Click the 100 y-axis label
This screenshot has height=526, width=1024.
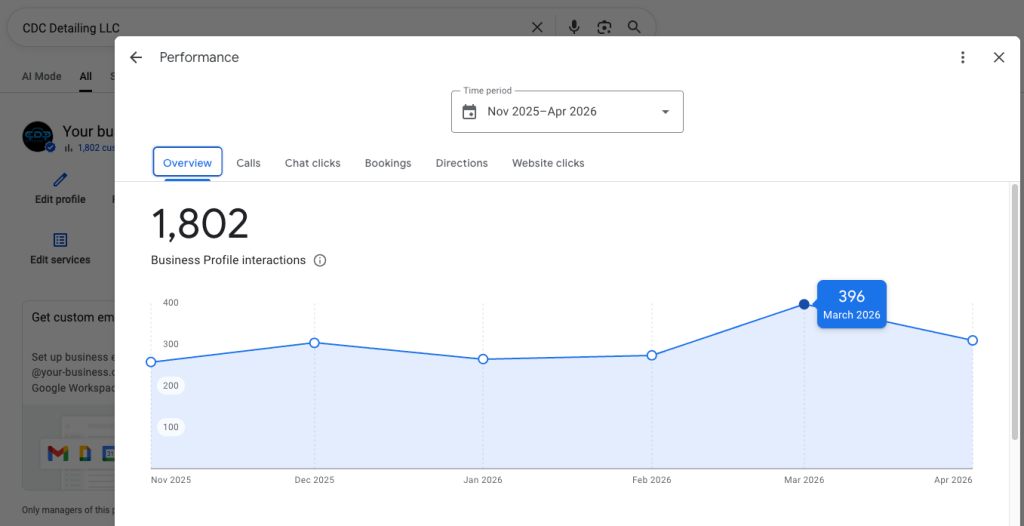click(171, 427)
